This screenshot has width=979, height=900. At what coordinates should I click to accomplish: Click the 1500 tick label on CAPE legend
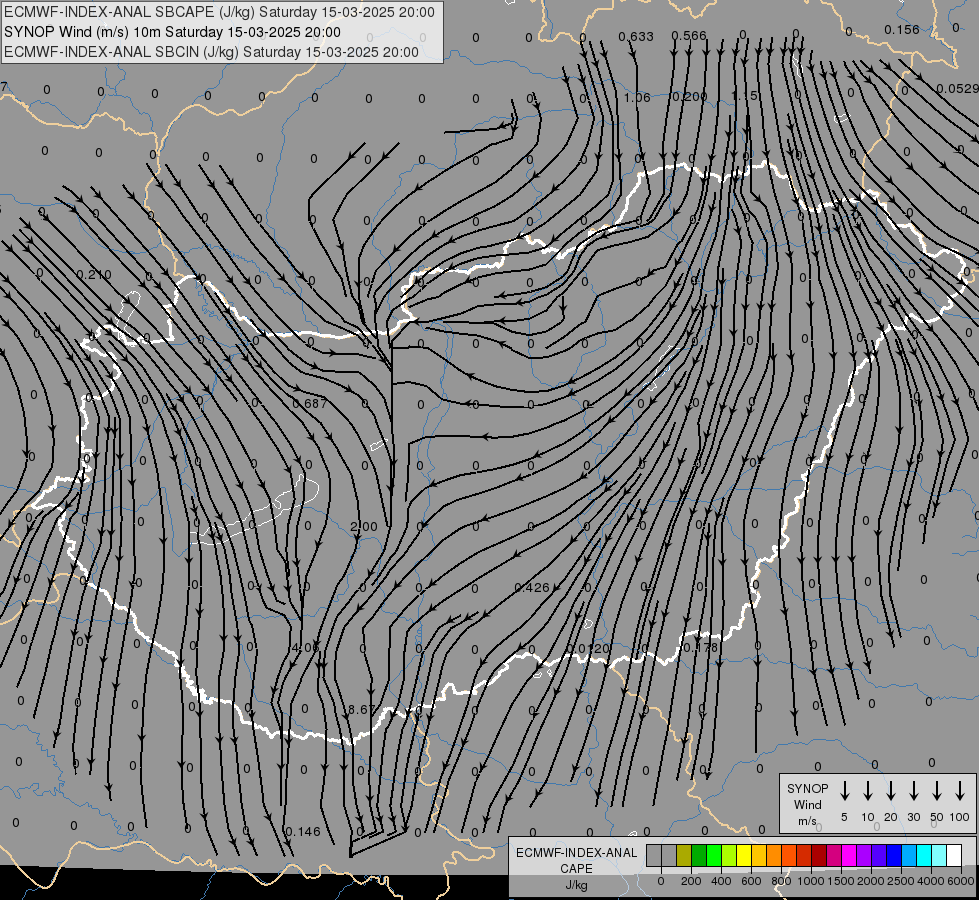point(841,881)
